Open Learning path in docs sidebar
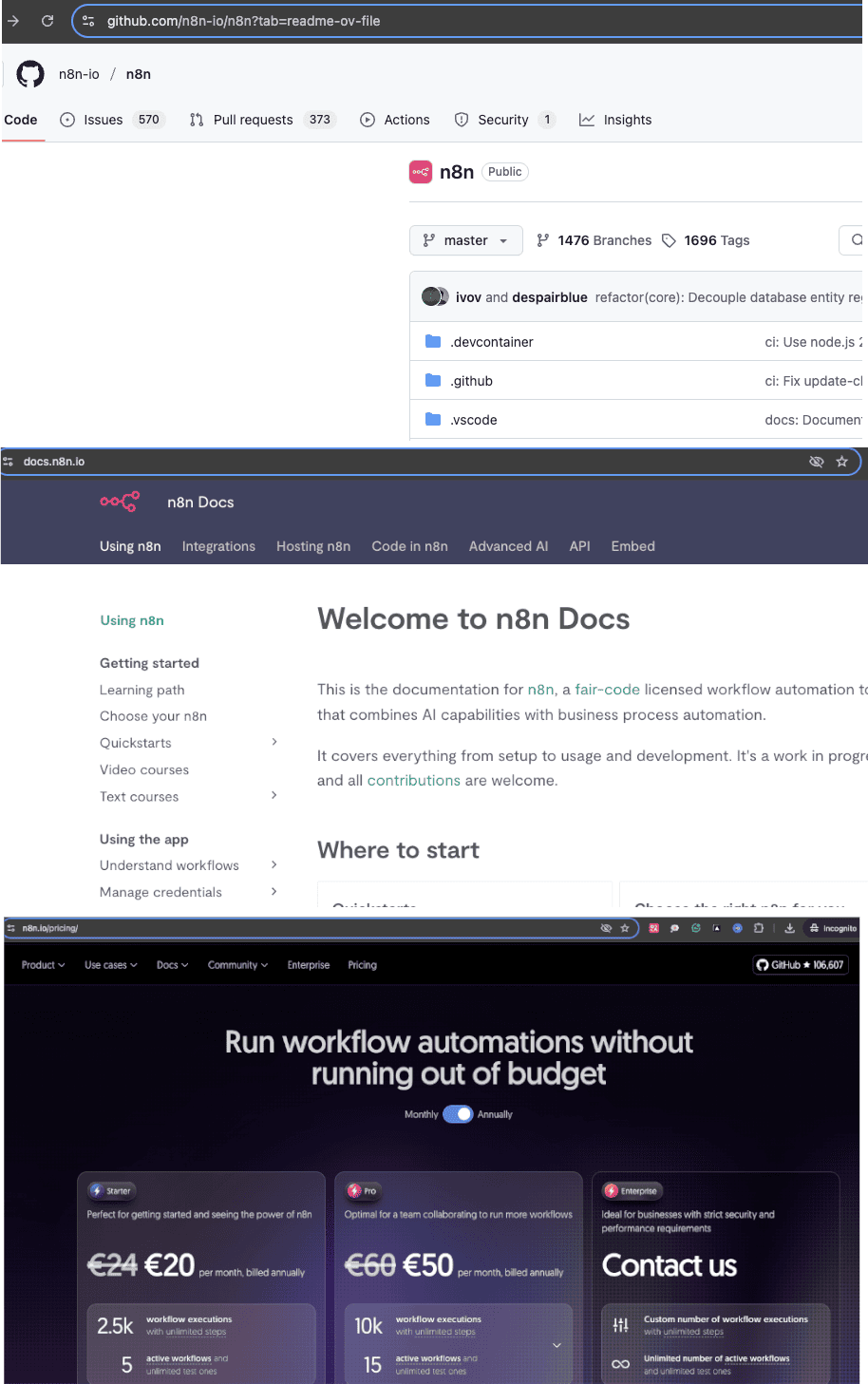 pyautogui.click(x=142, y=690)
